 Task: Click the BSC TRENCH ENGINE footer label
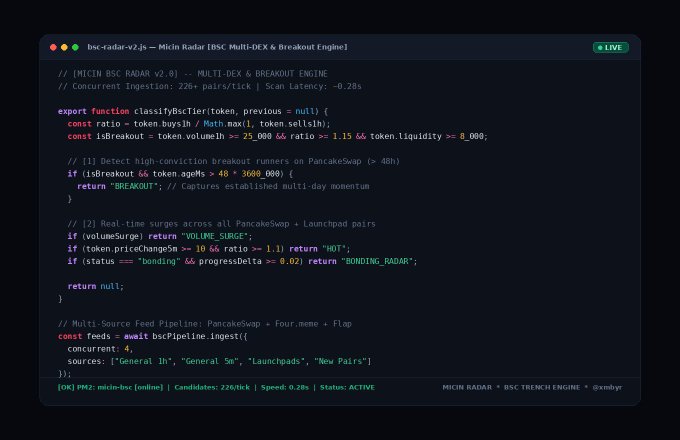[542, 388]
